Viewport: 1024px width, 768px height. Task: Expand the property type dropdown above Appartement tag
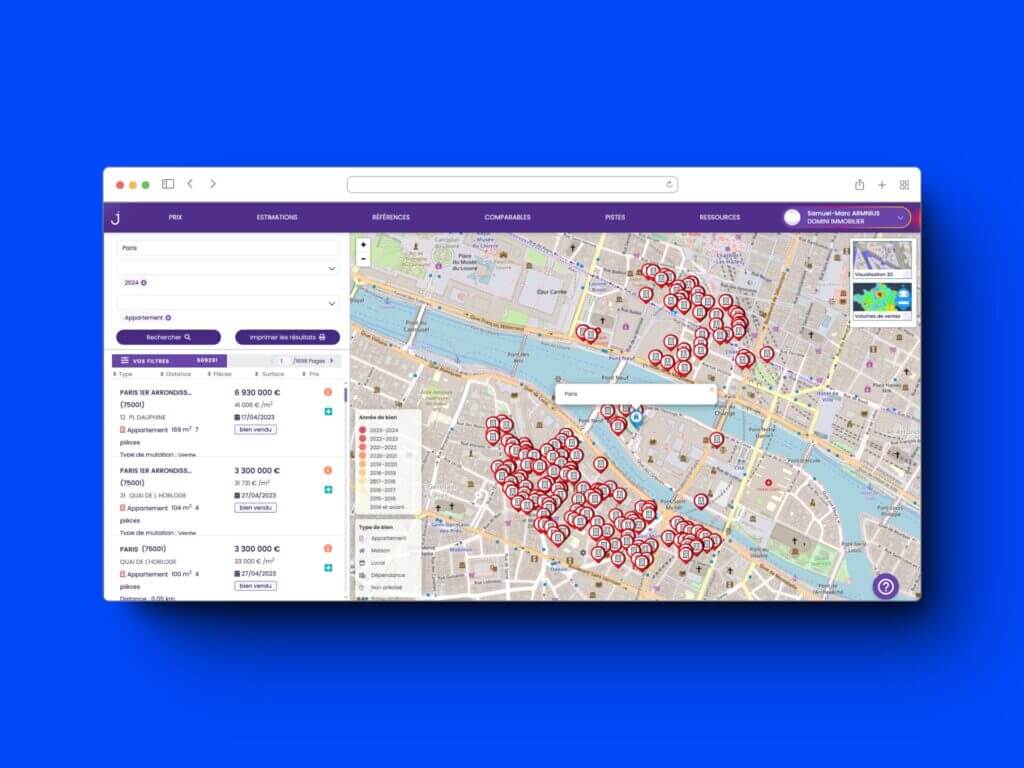point(331,303)
